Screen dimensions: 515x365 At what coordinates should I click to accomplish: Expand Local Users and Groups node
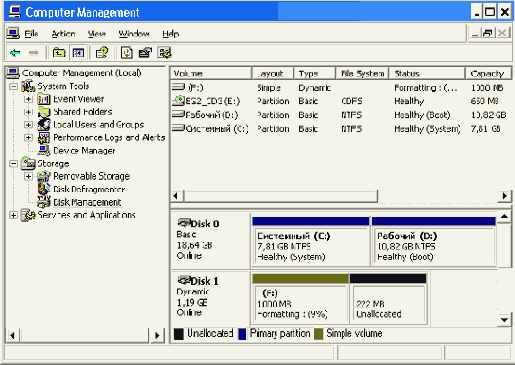(28, 125)
